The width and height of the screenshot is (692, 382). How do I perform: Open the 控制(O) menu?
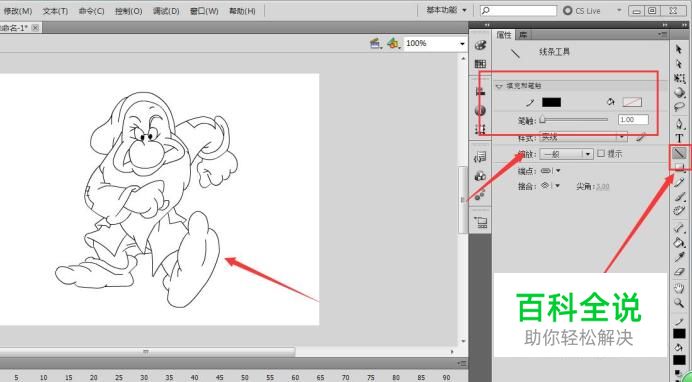128,11
